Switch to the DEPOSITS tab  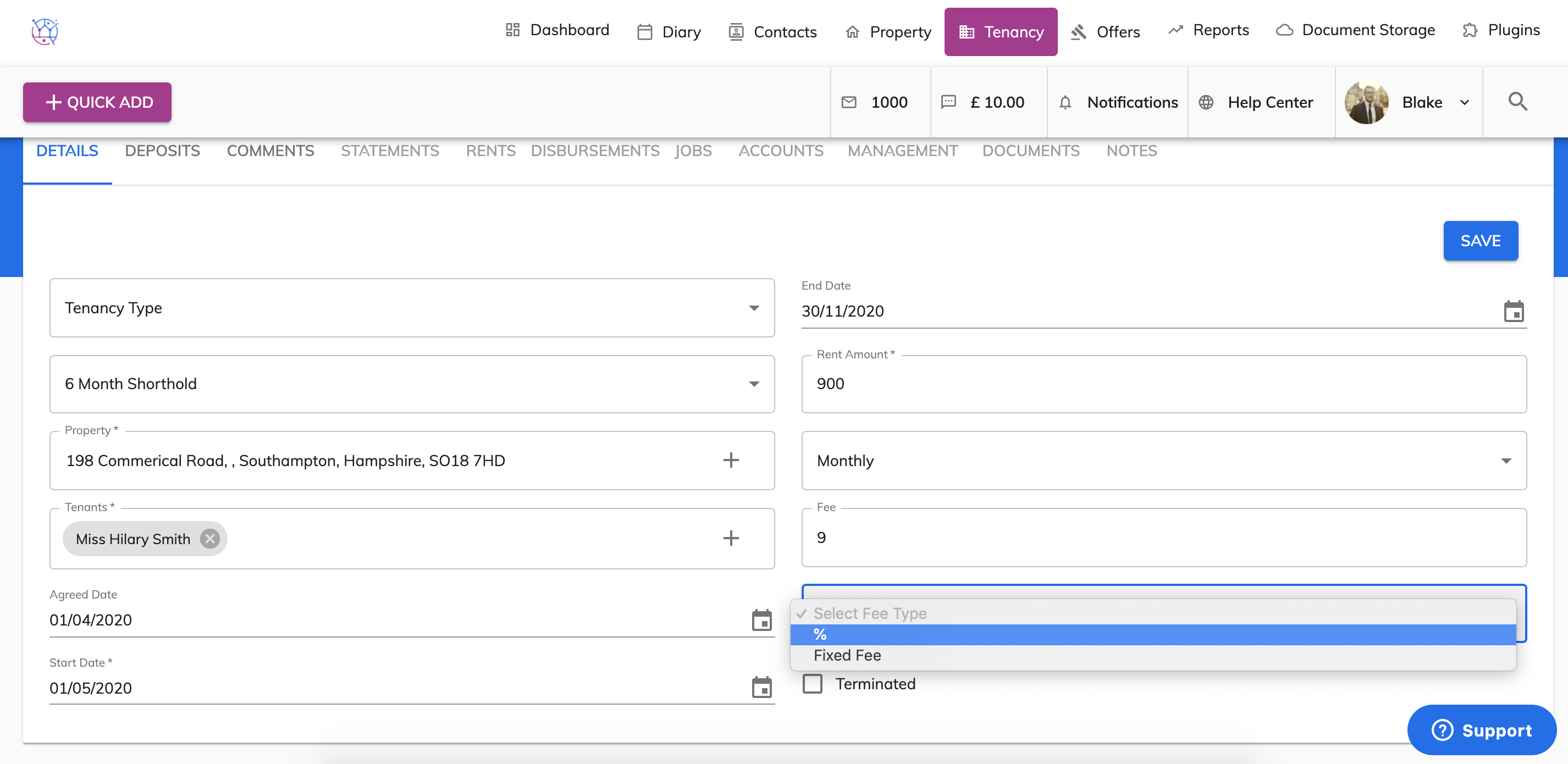click(x=163, y=151)
